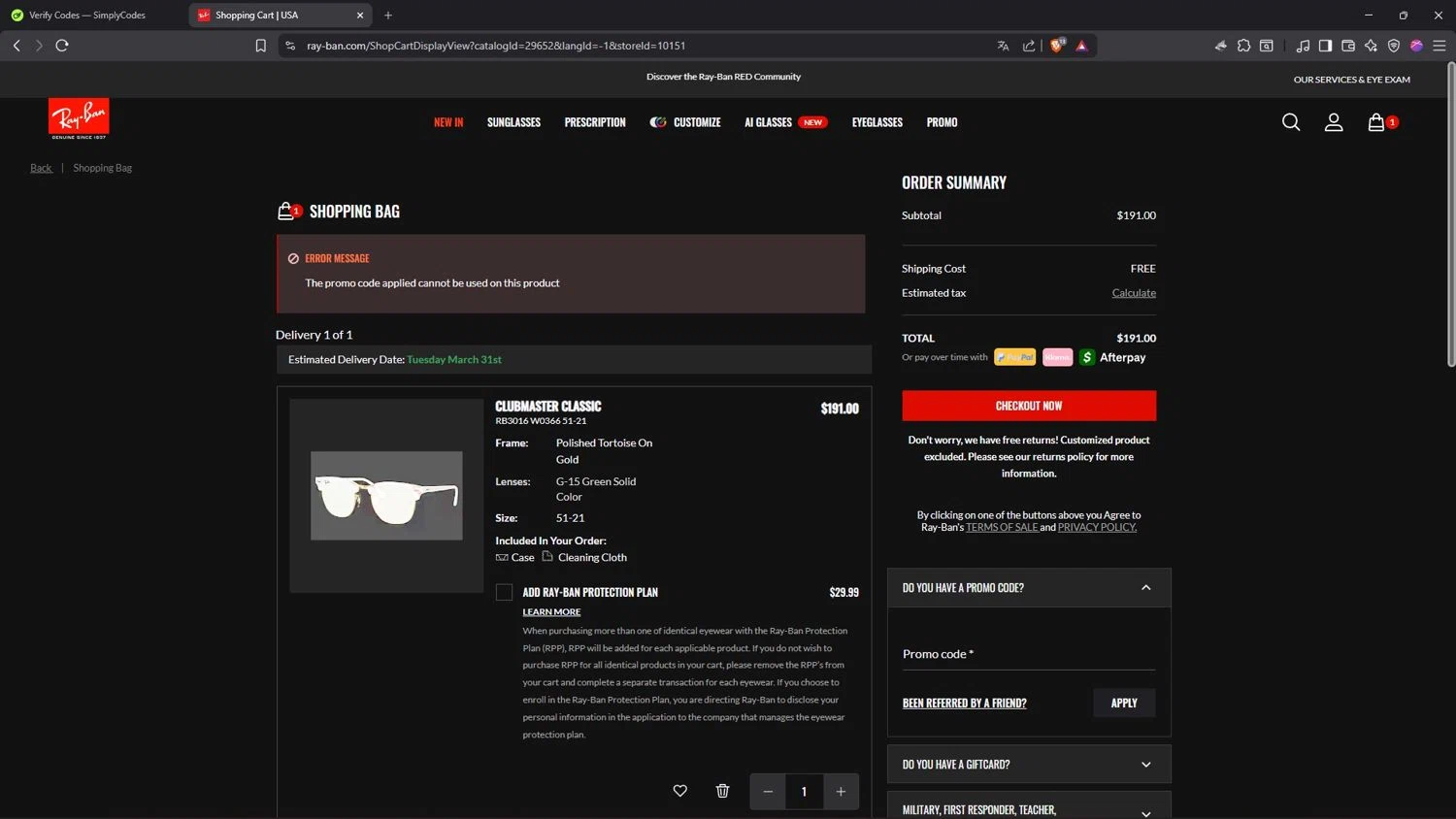The width and height of the screenshot is (1456, 819).
Task: Open site settings icon in address bar
Action: coord(289,46)
